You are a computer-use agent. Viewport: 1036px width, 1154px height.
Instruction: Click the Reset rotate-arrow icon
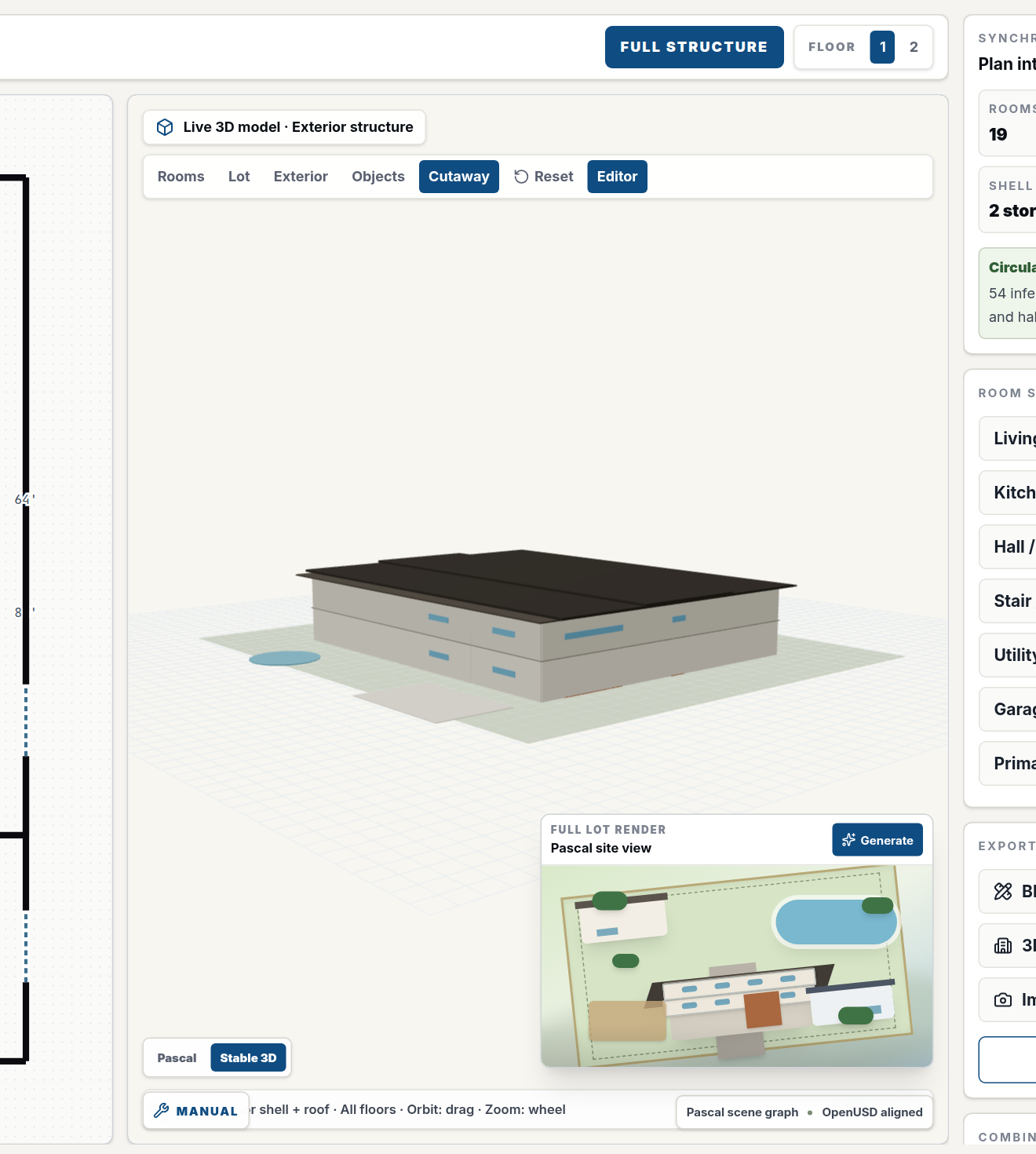521,177
